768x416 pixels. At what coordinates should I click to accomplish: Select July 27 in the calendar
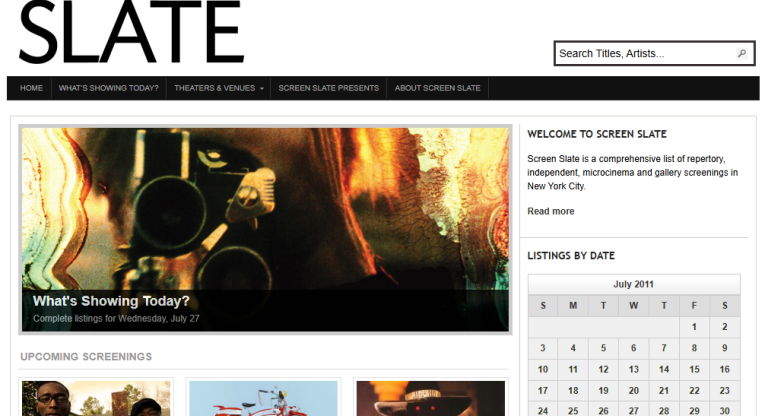click(633, 410)
